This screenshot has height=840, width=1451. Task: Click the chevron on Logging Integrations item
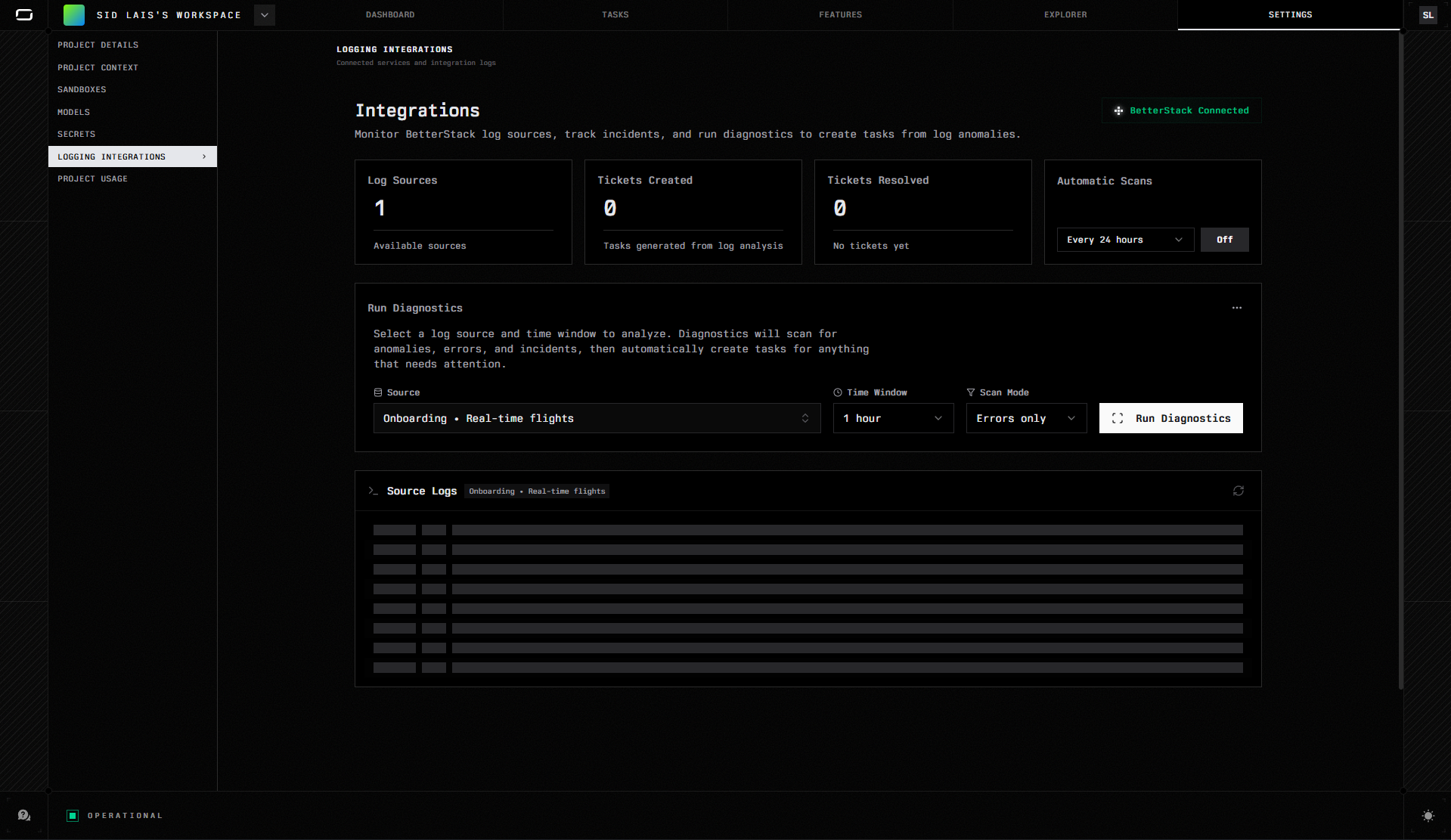pos(204,157)
